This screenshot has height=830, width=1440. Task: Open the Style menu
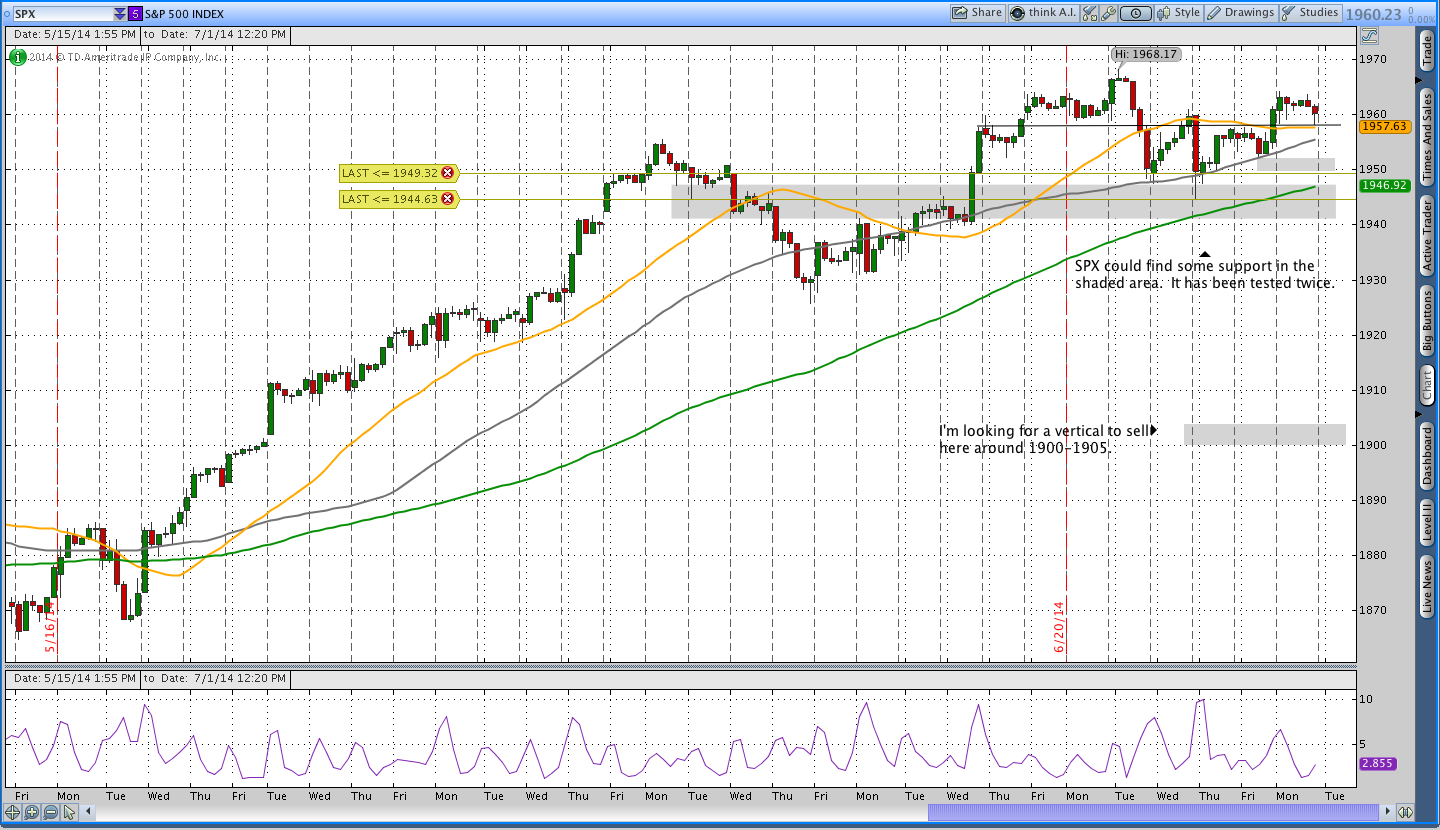(x=1179, y=13)
